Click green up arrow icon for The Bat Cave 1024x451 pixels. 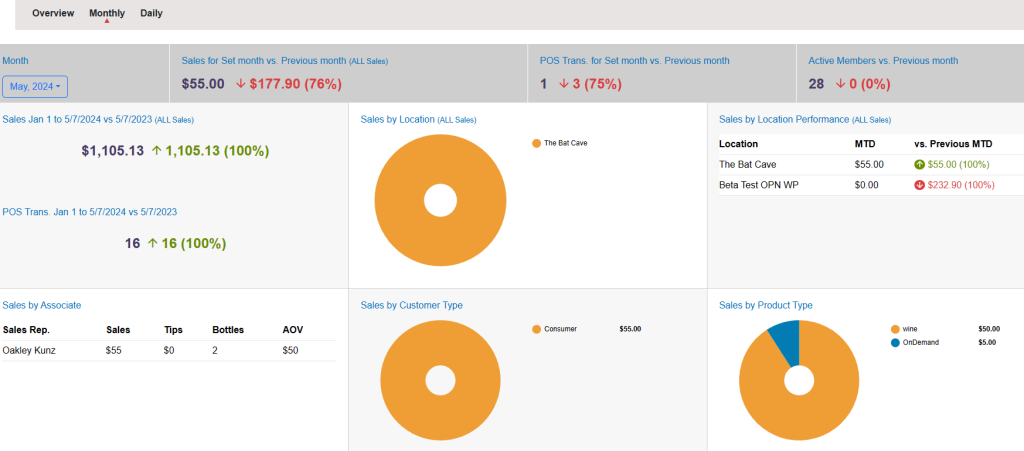[920, 164]
